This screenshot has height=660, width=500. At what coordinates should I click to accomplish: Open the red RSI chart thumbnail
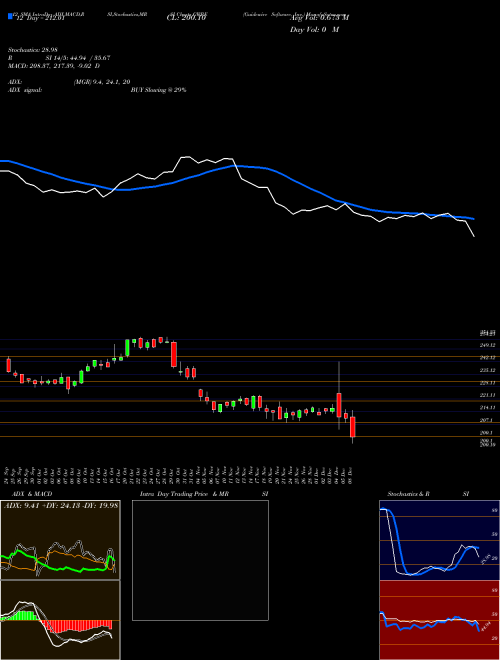439,620
